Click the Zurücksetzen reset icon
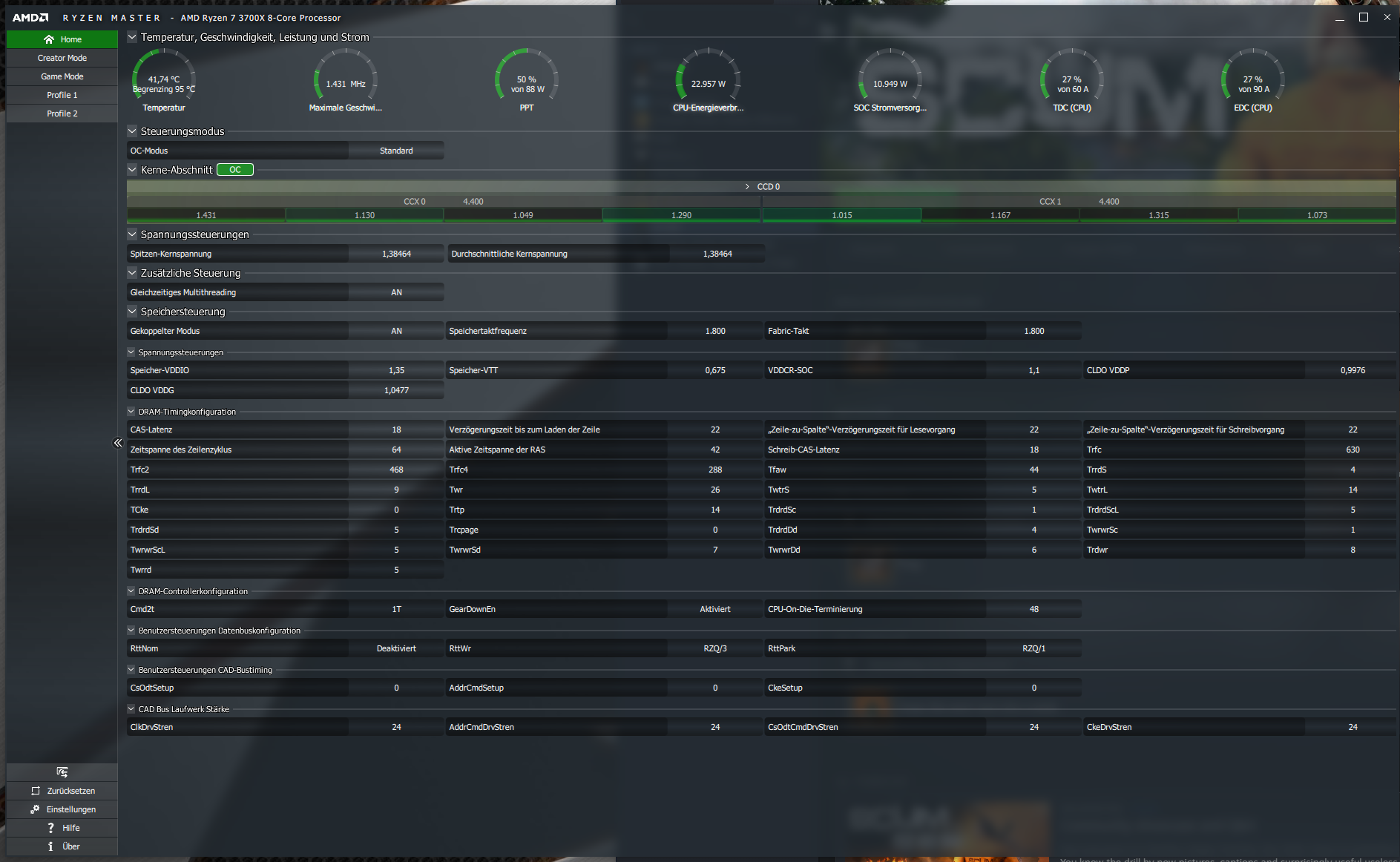Viewport: 1400px width, 862px height. [36, 791]
